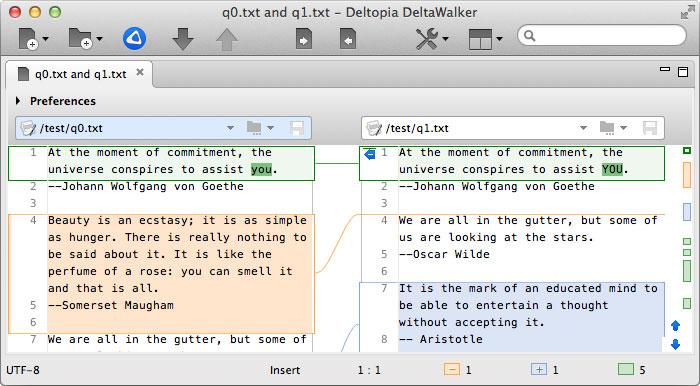Viewport: 700px width, 386px height.
Task: Close the q0.txt and q1.txt tab
Action: 140,72
